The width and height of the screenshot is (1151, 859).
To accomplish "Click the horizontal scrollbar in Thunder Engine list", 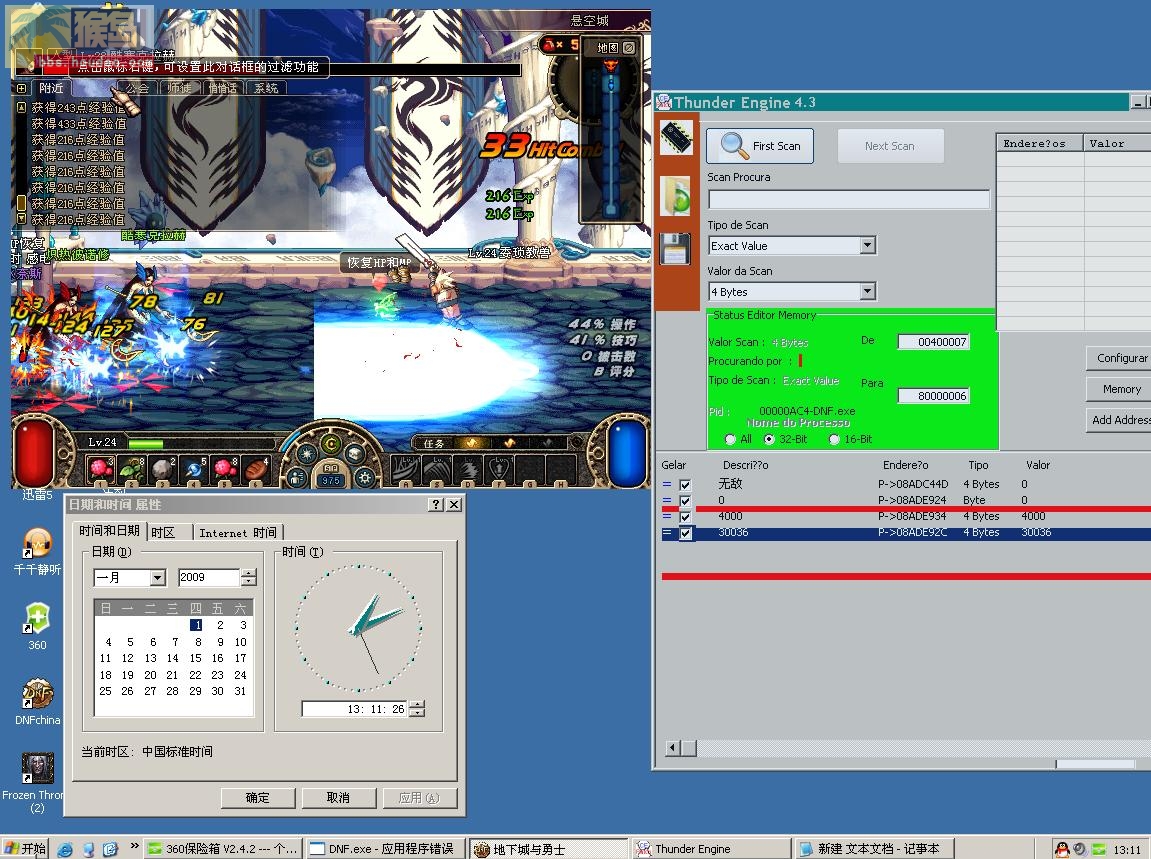I will click(908, 748).
